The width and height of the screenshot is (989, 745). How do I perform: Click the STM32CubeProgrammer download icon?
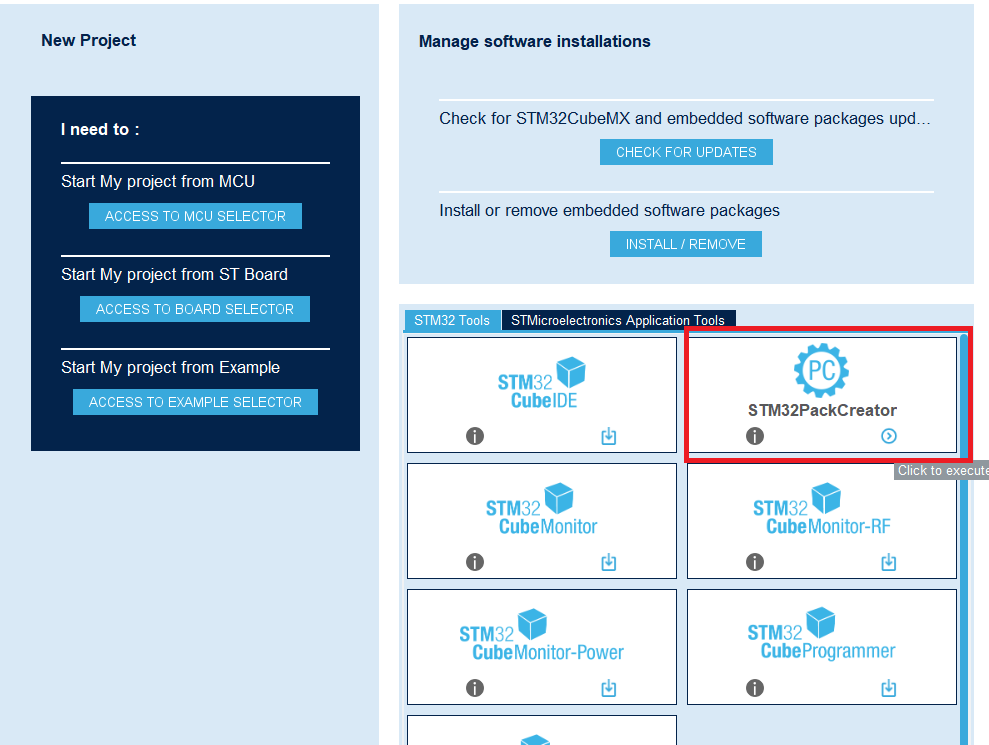pos(889,688)
